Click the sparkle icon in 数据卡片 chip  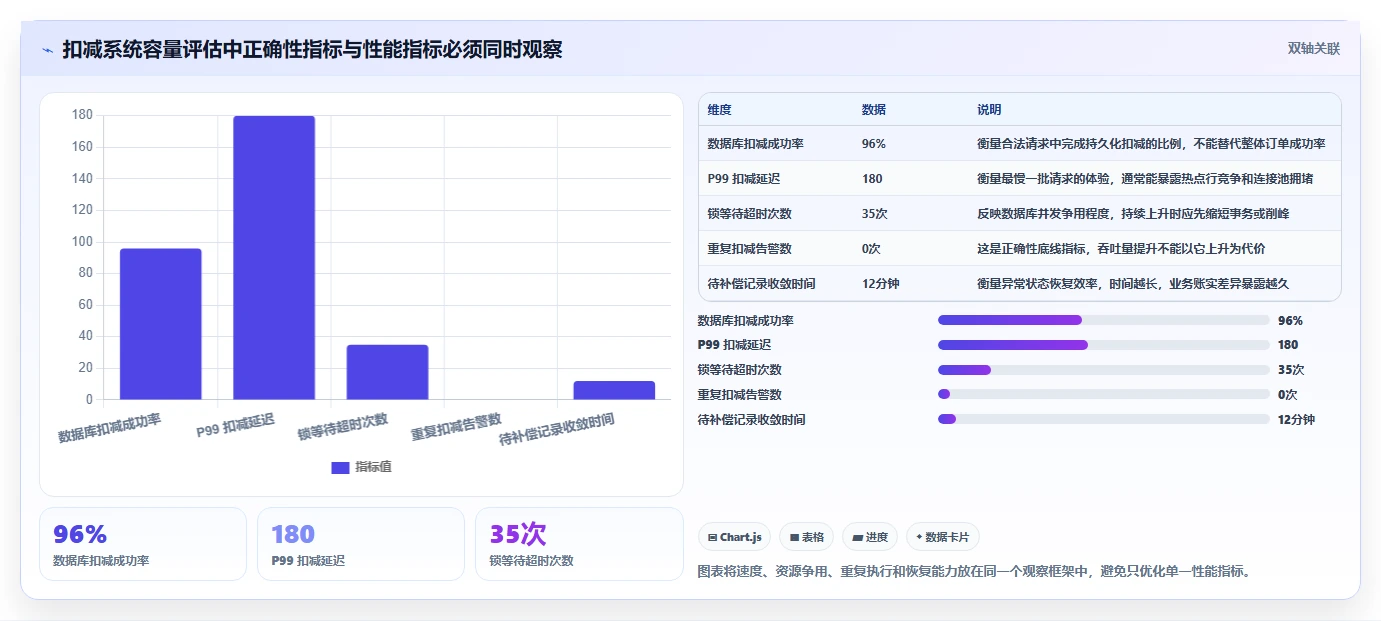coord(919,537)
